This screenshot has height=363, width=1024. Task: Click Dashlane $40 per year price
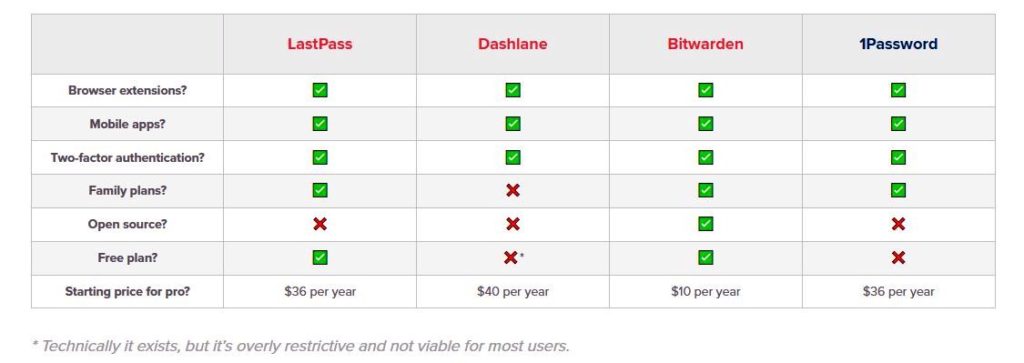pos(513,292)
